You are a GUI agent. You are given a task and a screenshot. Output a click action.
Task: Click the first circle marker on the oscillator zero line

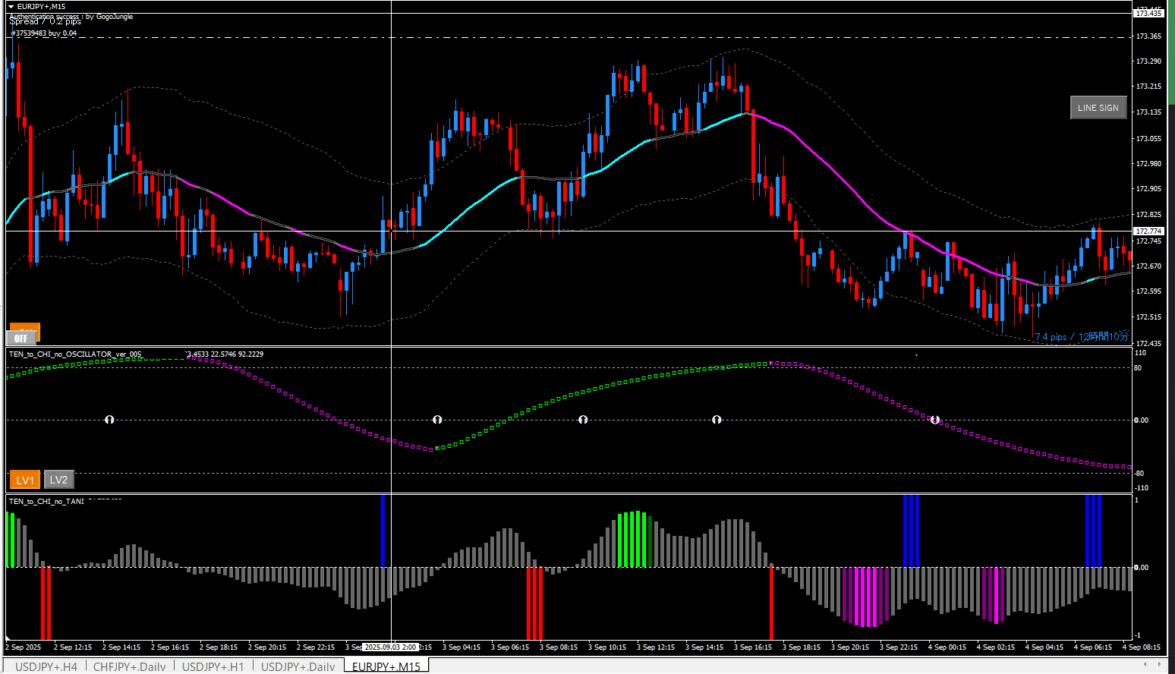pos(110,420)
